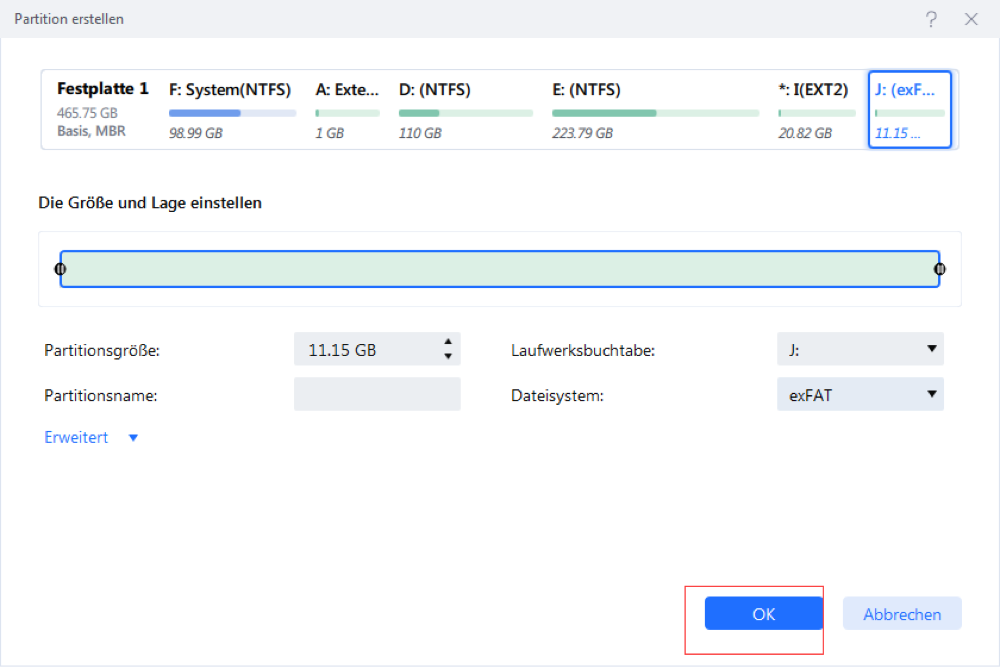The width and height of the screenshot is (1000, 667).
Task: Increase partition size with up arrow
Action: coord(448,342)
